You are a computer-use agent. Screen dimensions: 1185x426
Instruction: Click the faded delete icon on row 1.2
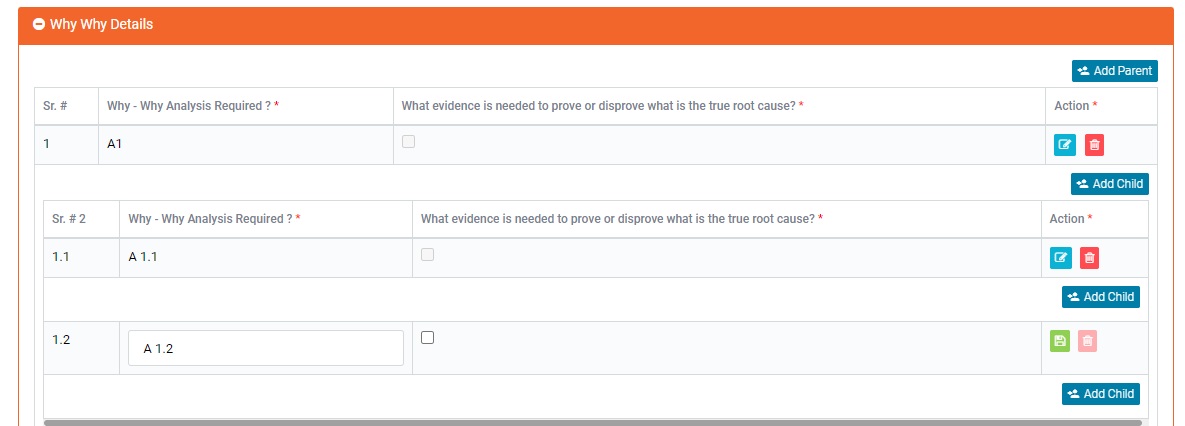point(1088,341)
